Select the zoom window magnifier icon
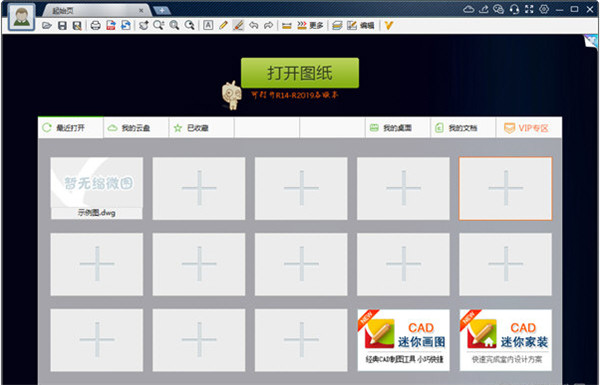 159,26
